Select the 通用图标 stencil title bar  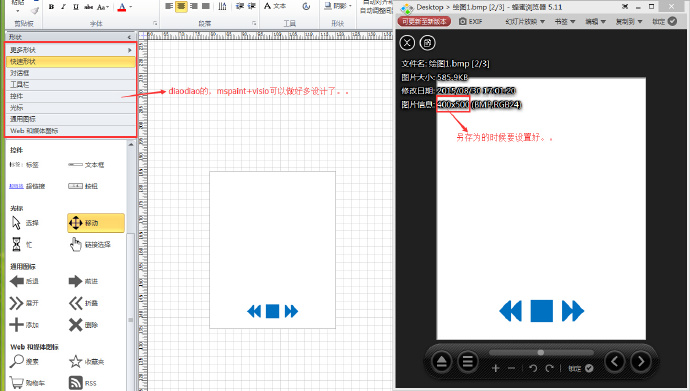pyautogui.click(x=71, y=119)
